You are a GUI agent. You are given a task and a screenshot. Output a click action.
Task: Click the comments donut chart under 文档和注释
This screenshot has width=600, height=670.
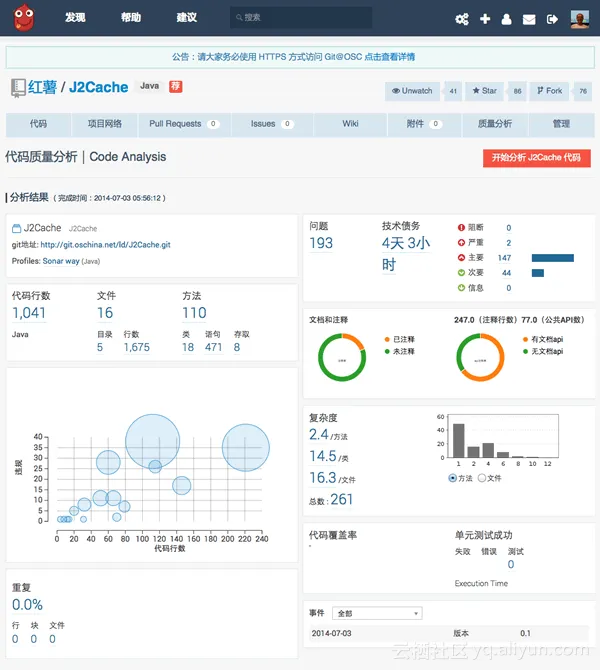(x=342, y=357)
